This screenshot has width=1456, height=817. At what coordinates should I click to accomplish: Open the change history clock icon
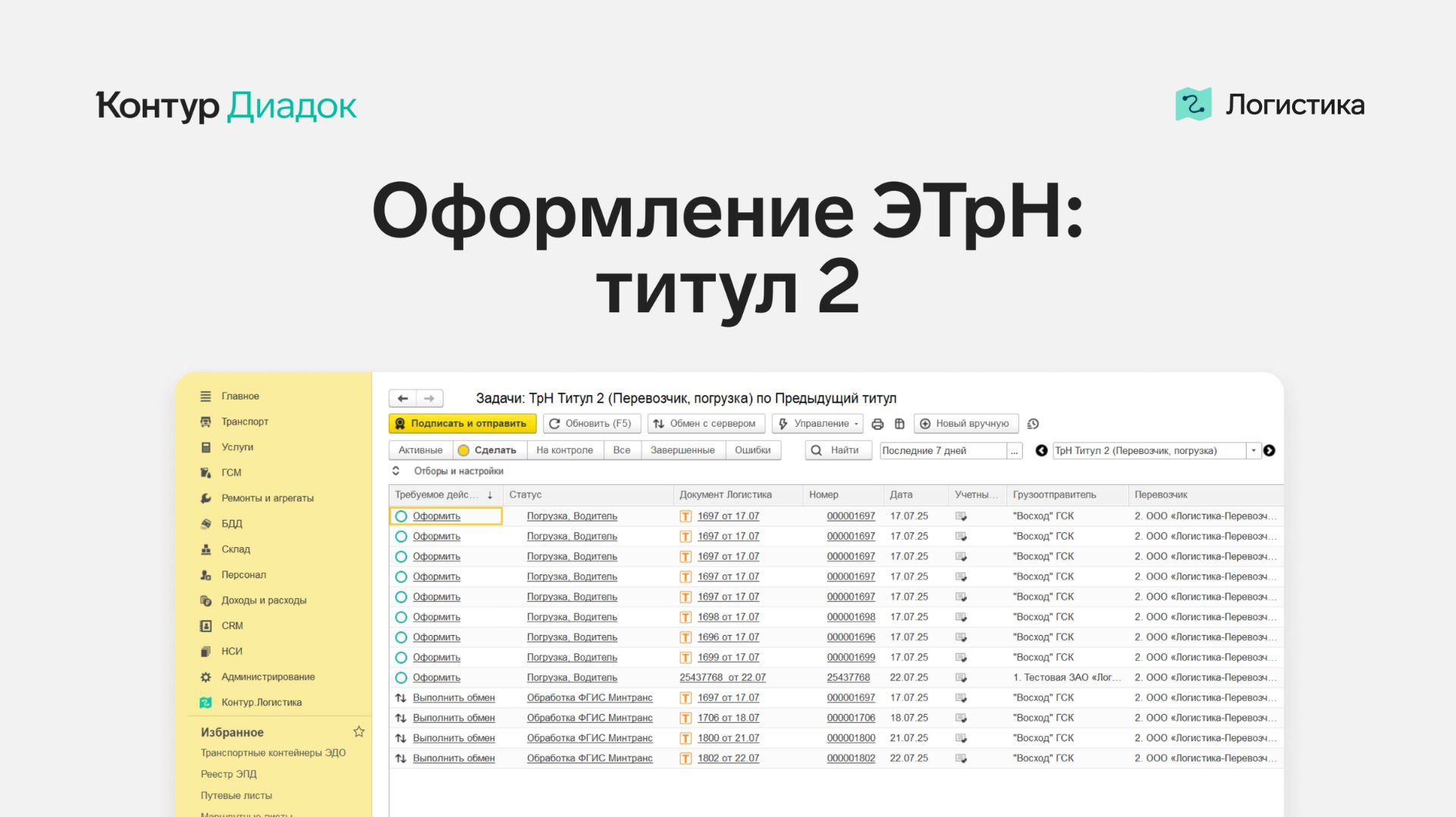coord(1033,424)
